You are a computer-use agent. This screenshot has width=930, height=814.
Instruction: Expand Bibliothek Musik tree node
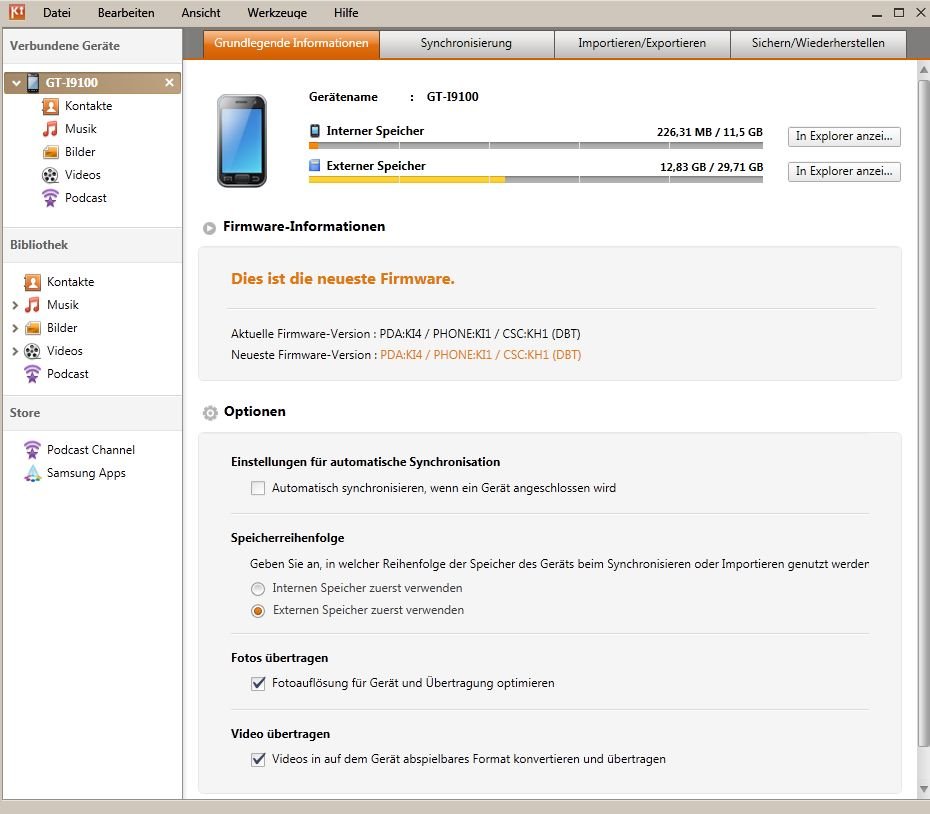point(15,306)
